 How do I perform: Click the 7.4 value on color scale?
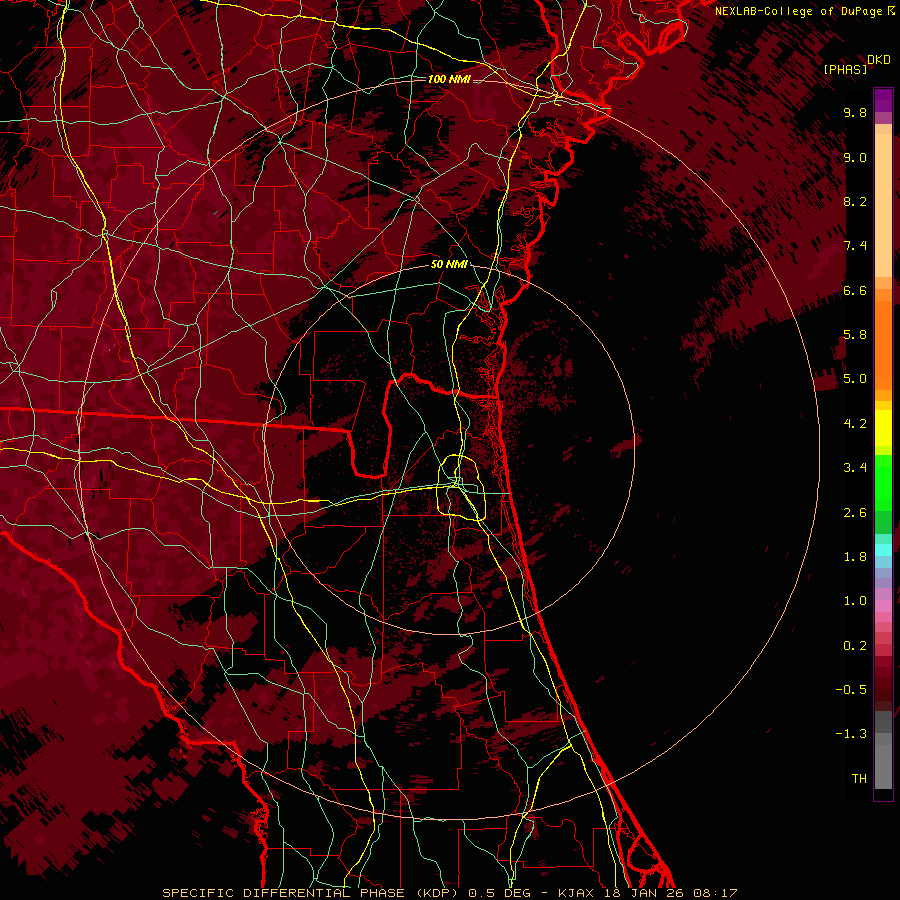[855, 246]
